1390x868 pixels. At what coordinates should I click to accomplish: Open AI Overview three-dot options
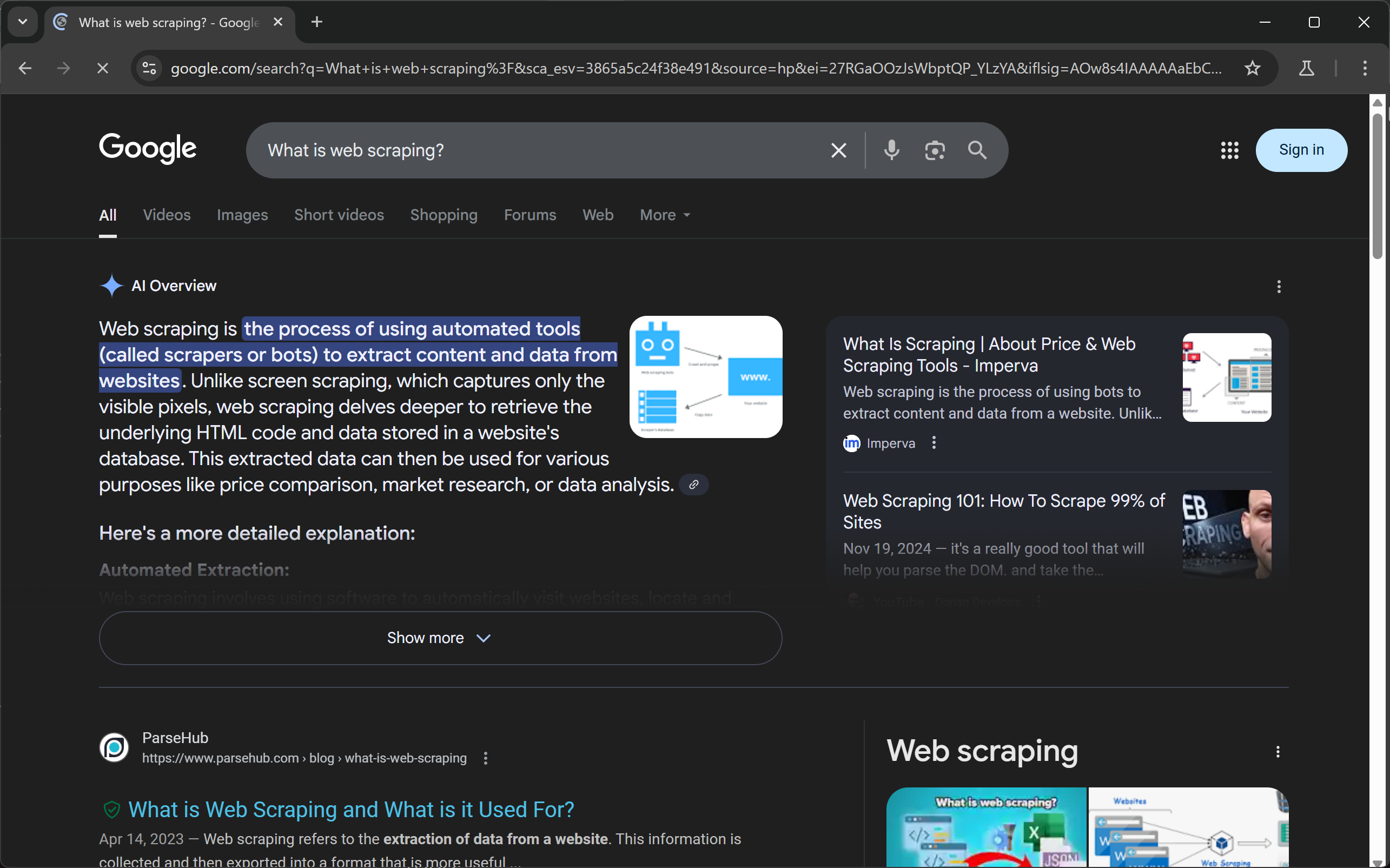point(1278,287)
